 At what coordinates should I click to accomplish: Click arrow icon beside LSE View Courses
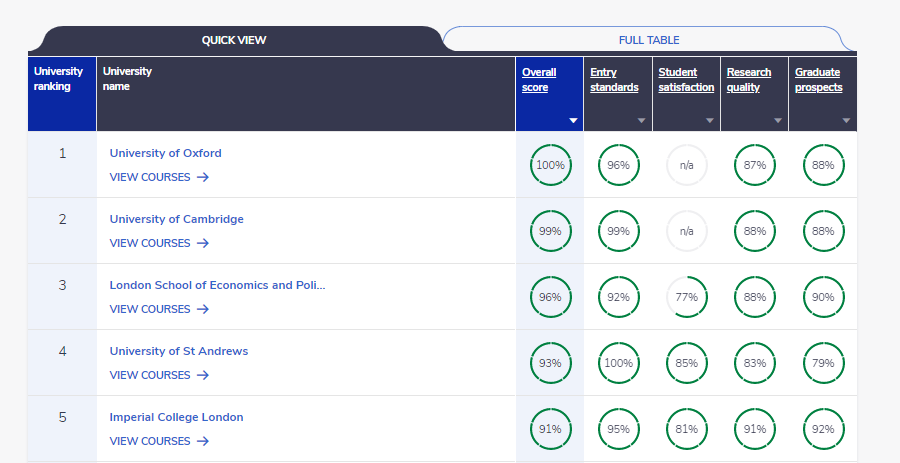(203, 309)
